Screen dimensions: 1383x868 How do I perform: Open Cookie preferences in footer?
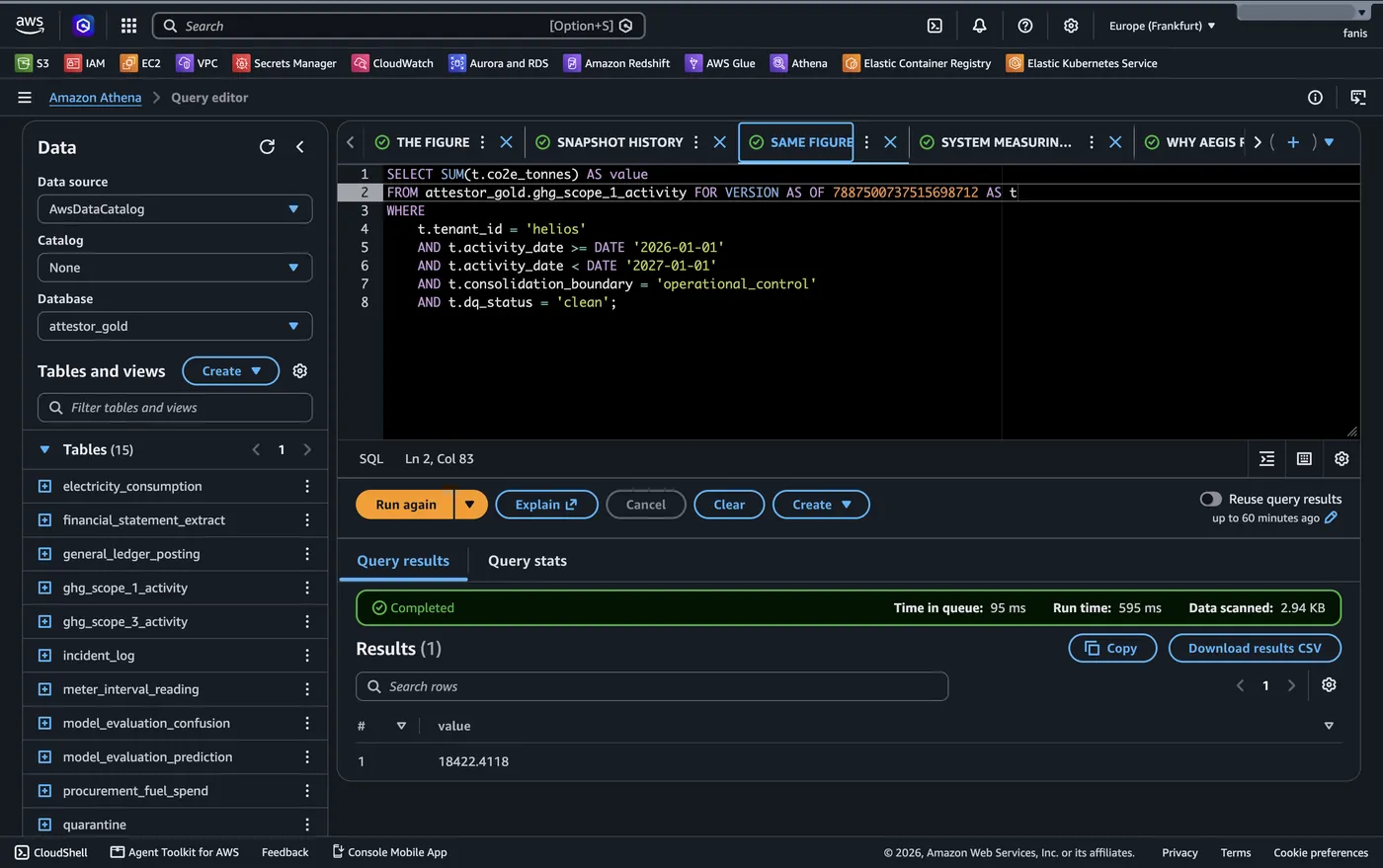[1321, 853]
